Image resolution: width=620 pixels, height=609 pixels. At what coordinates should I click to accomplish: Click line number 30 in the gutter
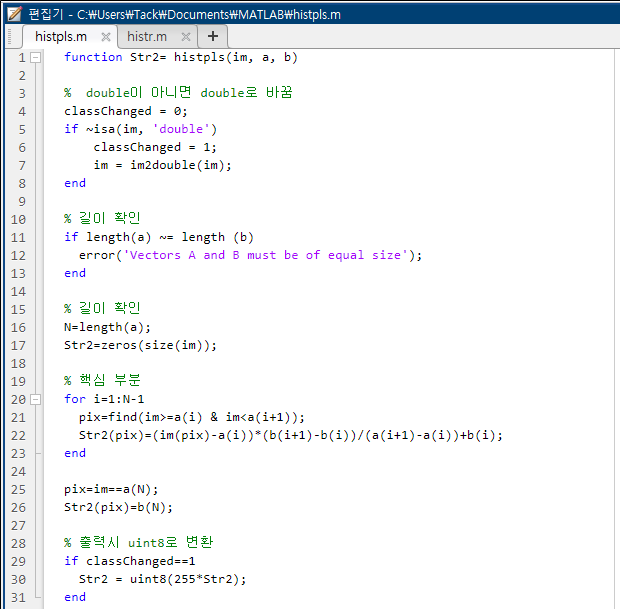18,579
